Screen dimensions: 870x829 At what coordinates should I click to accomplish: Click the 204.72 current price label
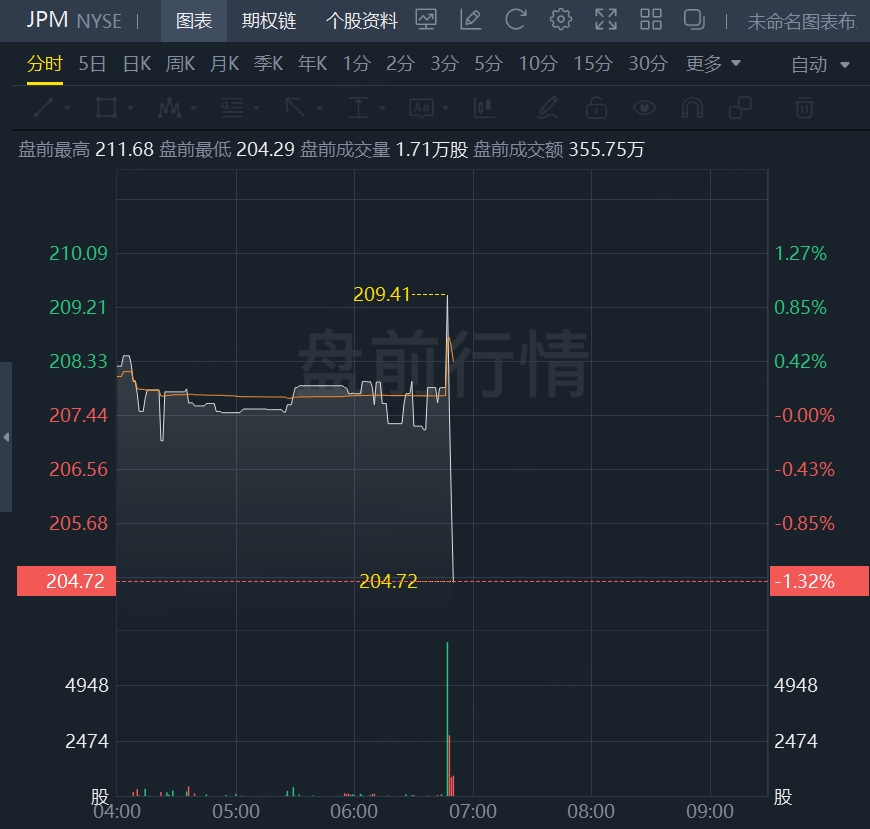(67, 581)
